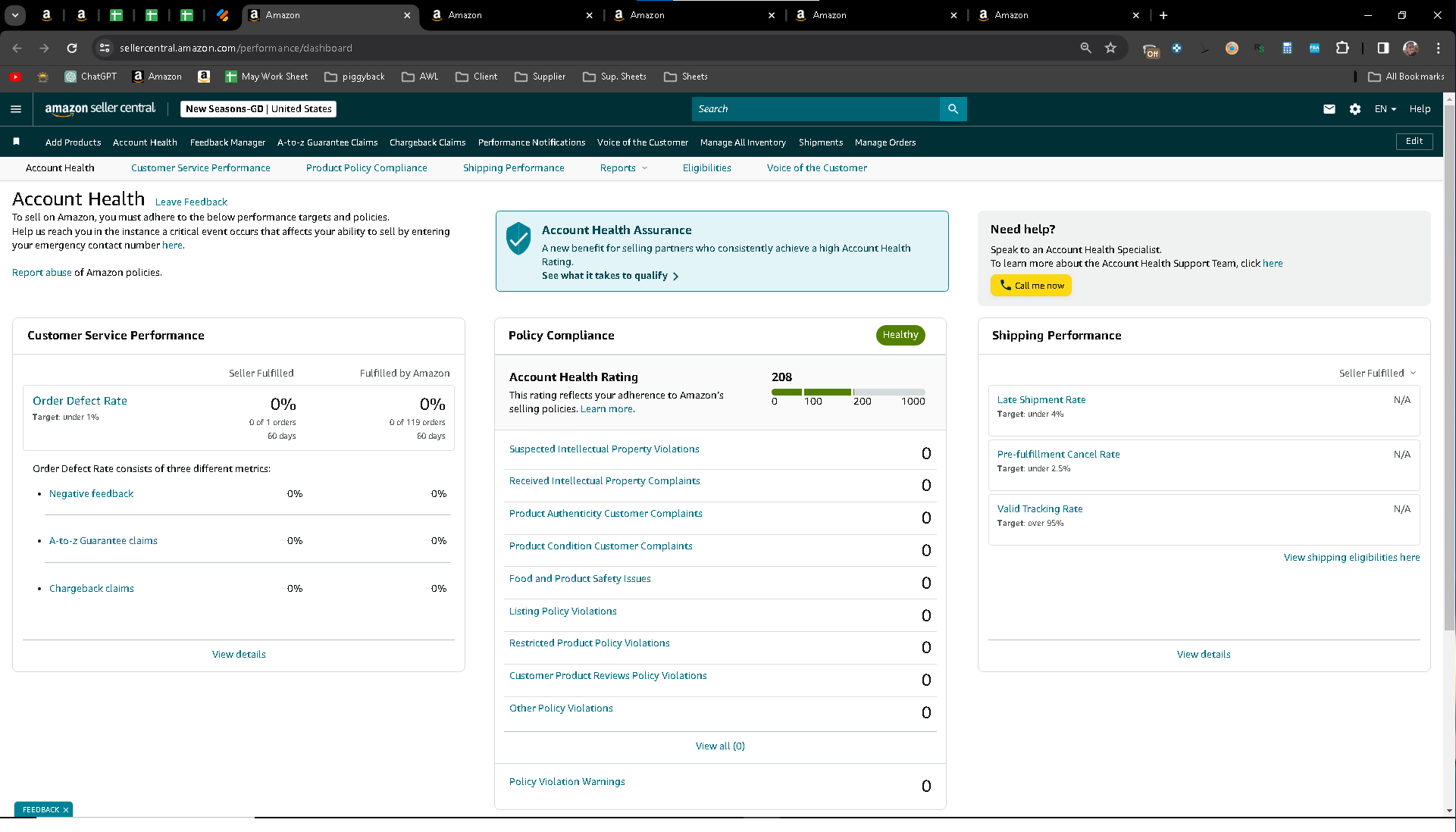Open the Chargeback claims link
The height and width of the screenshot is (832, 1456).
tap(91, 589)
